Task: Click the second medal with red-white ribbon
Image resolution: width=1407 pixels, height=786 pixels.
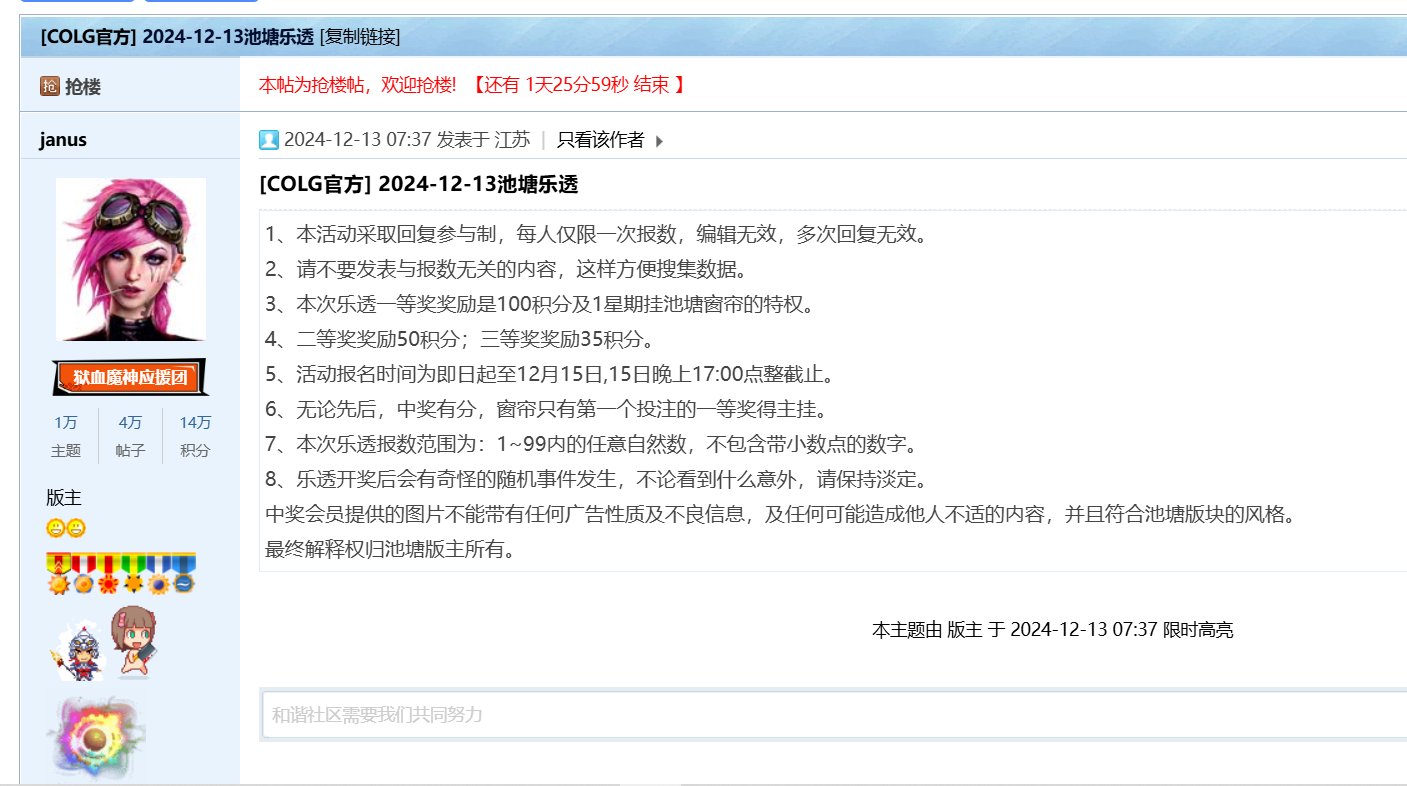Action: (x=83, y=574)
